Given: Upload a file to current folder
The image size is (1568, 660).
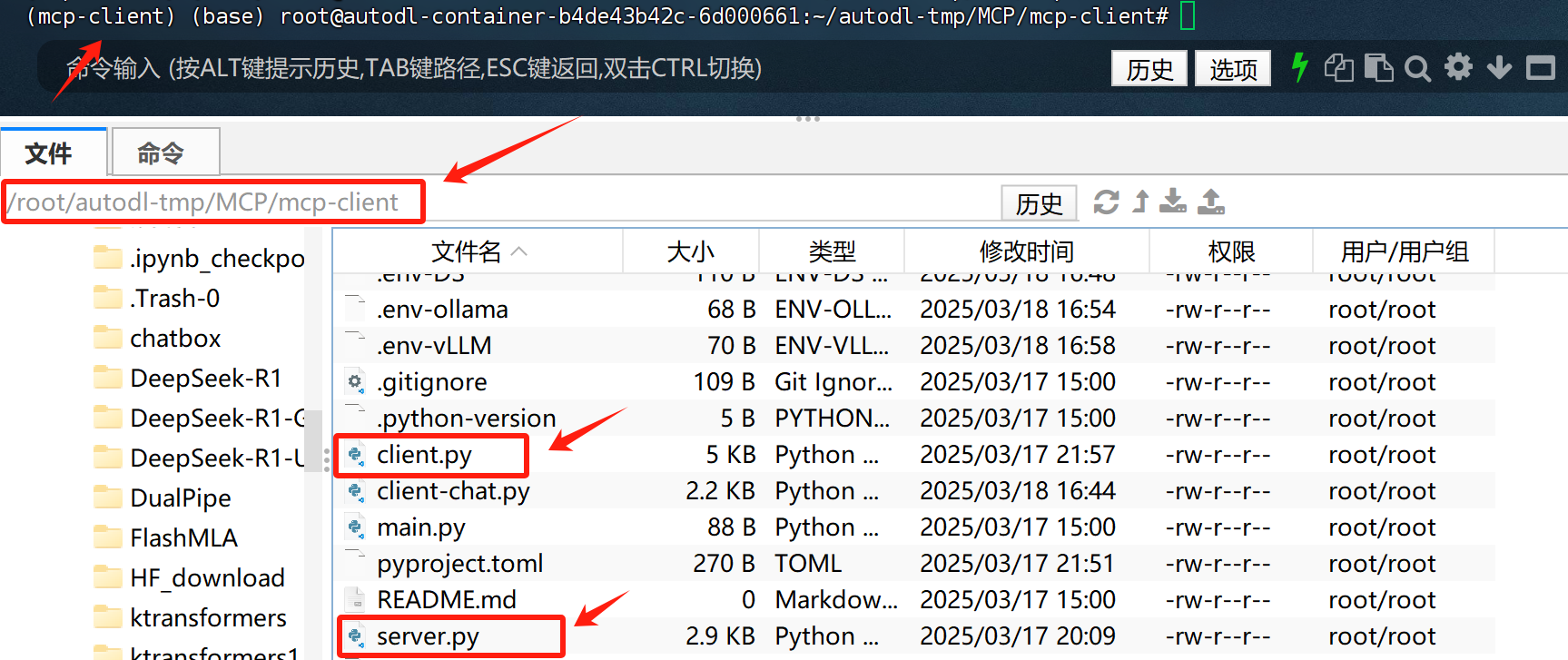Looking at the screenshot, I should [x=1211, y=201].
